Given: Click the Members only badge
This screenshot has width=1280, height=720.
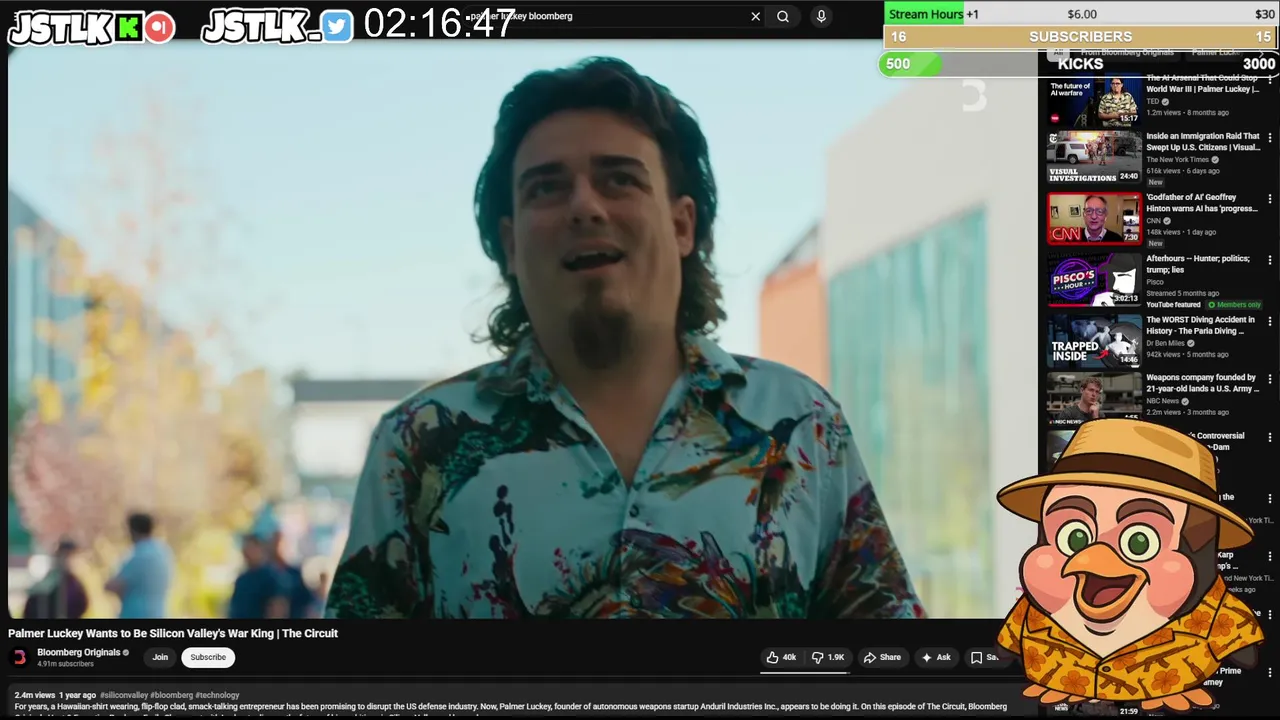Looking at the screenshot, I should pyautogui.click(x=1235, y=305).
